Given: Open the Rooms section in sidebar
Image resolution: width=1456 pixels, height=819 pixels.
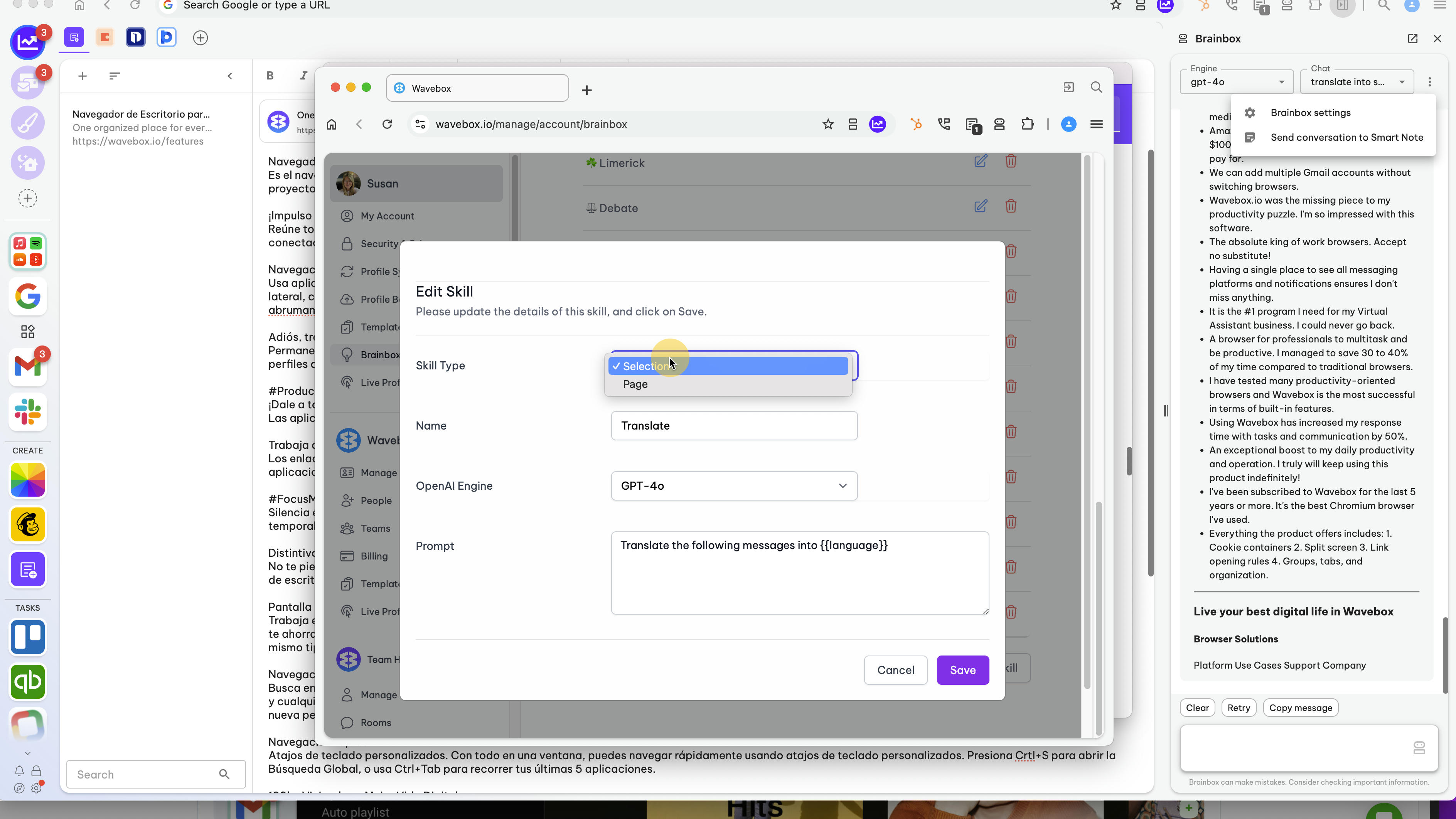Looking at the screenshot, I should coord(376,722).
